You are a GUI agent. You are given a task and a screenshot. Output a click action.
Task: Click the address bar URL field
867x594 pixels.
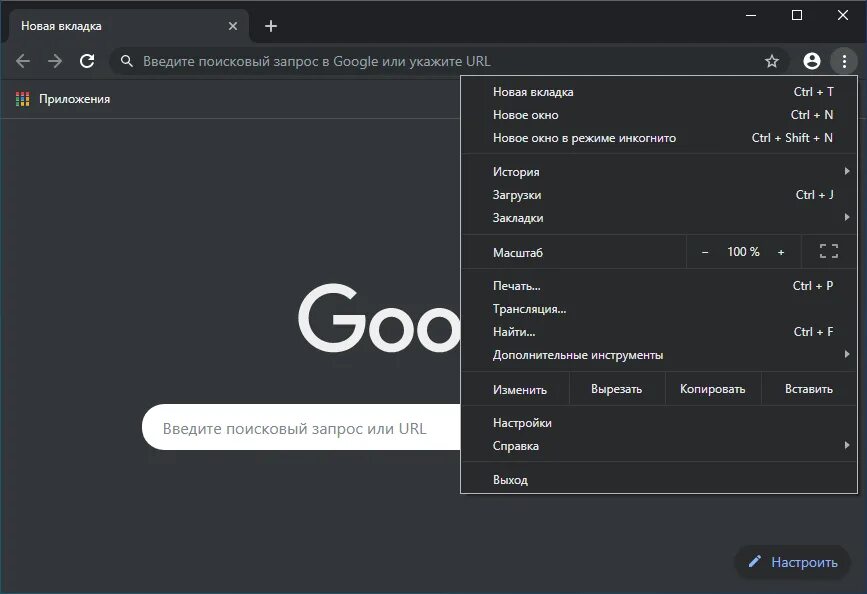(448, 61)
